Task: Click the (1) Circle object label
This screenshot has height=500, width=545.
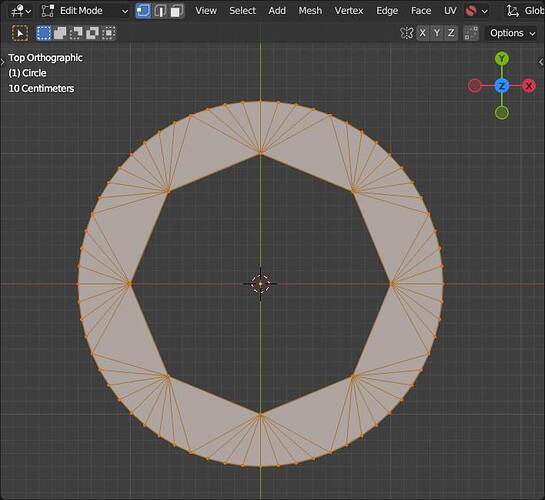Action: coord(27,73)
